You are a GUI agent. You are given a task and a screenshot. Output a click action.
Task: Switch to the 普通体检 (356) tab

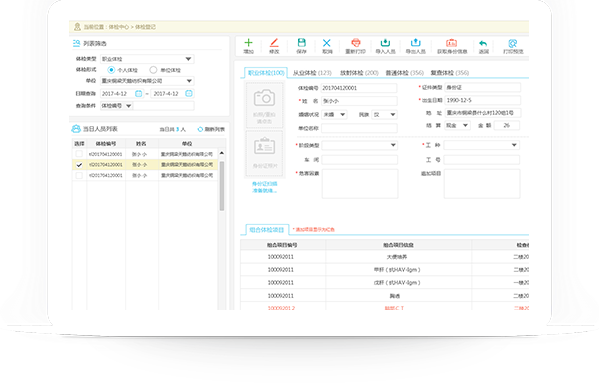point(405,73)
